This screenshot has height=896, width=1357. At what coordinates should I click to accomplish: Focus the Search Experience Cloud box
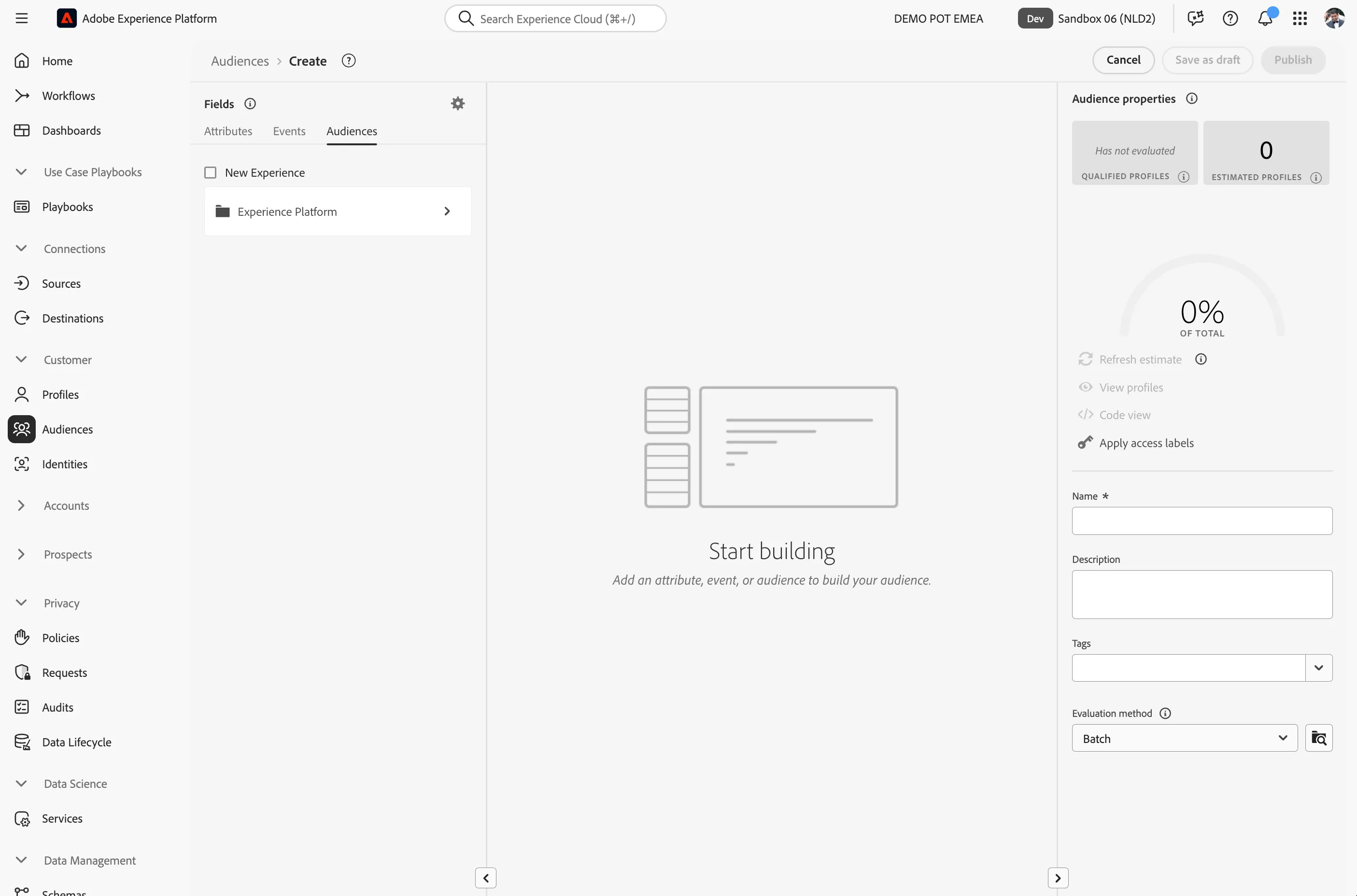point(556,18)
